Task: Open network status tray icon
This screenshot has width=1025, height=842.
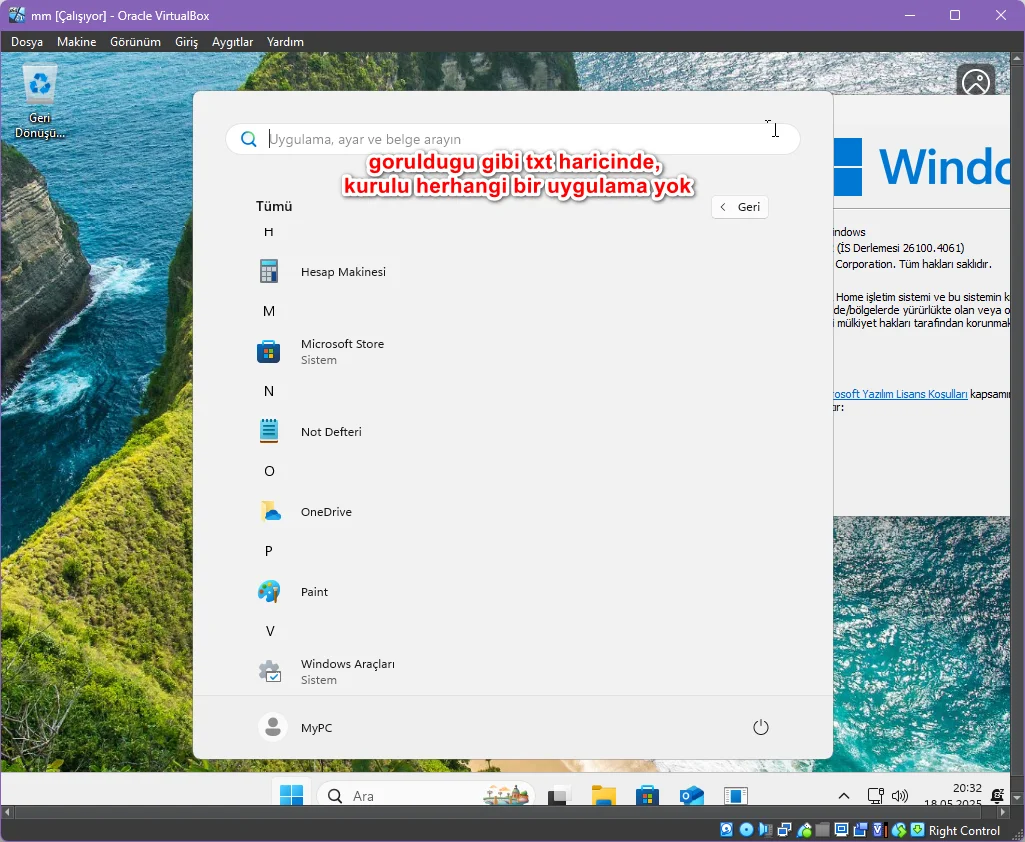Action: (875, 796)
